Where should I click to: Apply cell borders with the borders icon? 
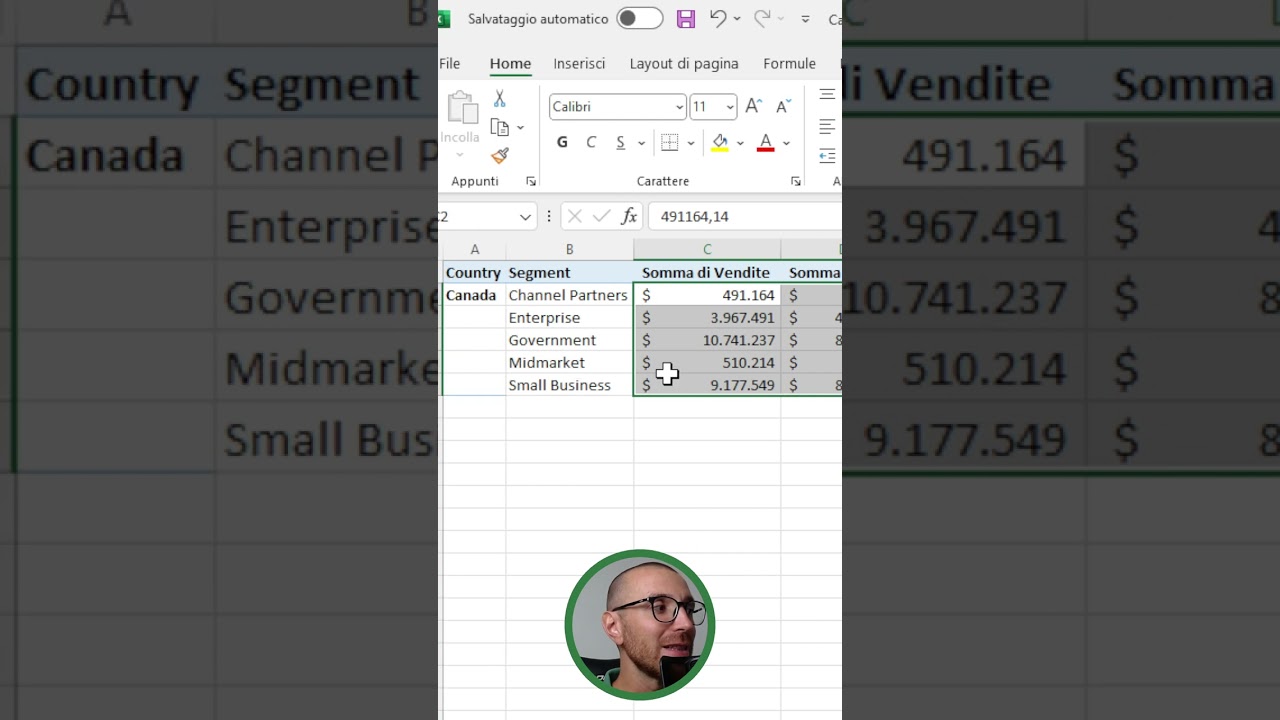pyautogui.click(x=670, y=143)
